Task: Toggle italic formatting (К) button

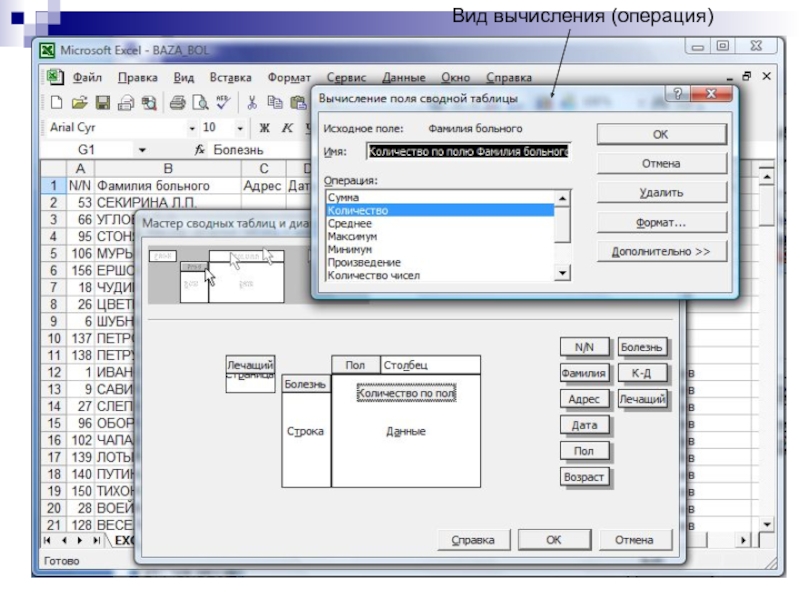Action: [285, 128]
